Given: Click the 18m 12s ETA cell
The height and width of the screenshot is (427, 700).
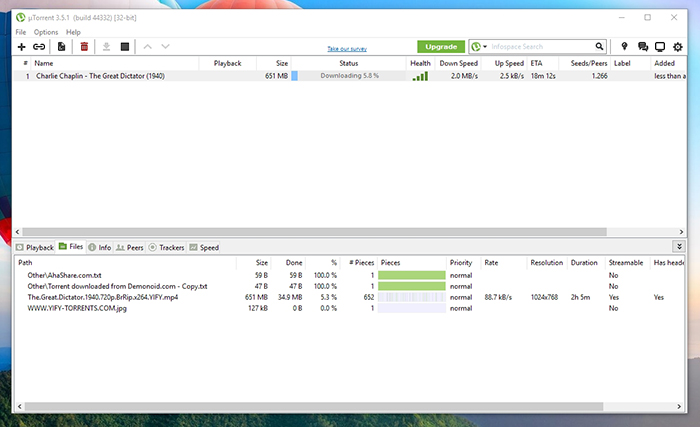Looking at the screenshot, I should [x=543, y=76].
